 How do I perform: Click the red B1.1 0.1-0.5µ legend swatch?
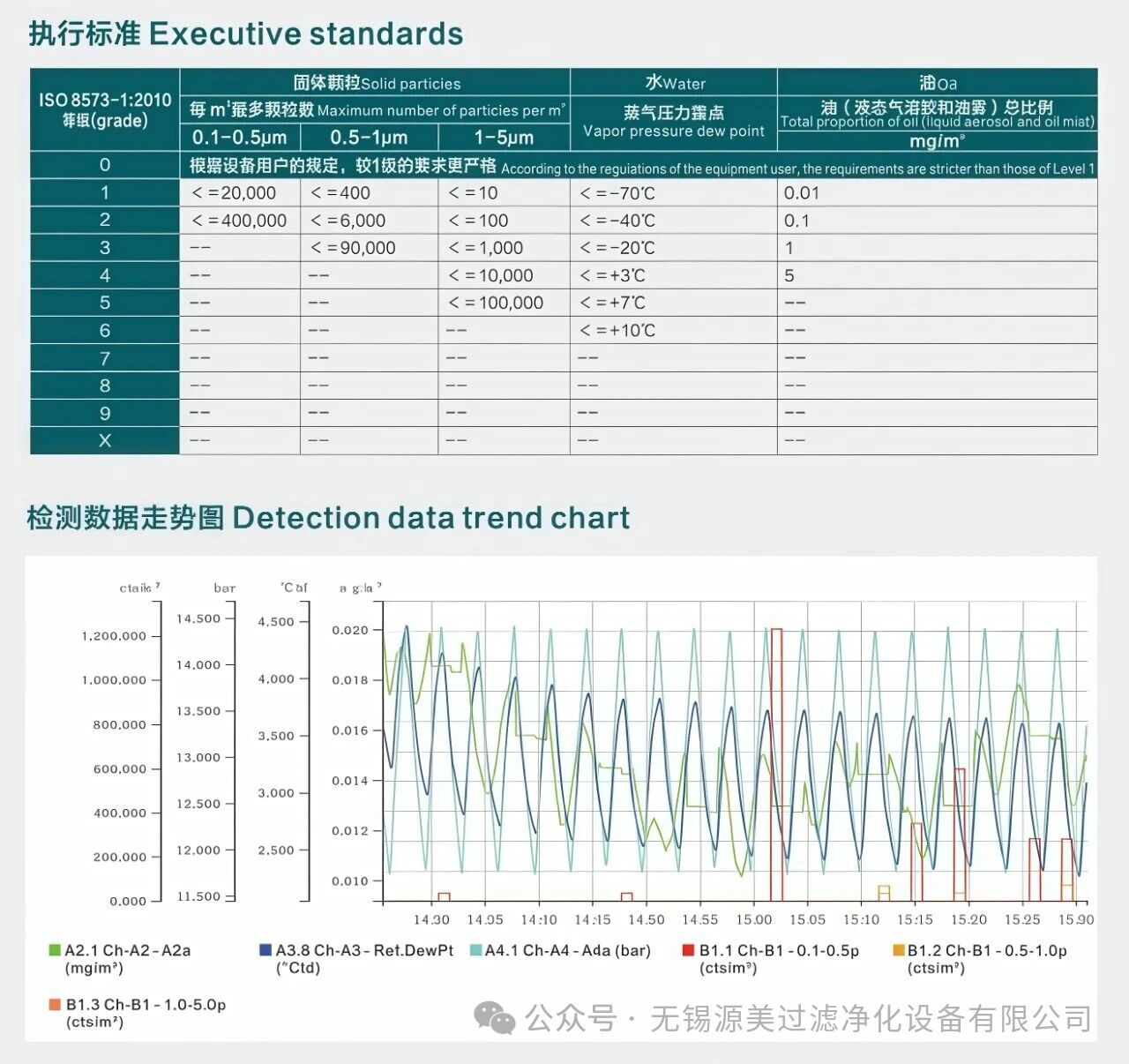click(689, 950)
